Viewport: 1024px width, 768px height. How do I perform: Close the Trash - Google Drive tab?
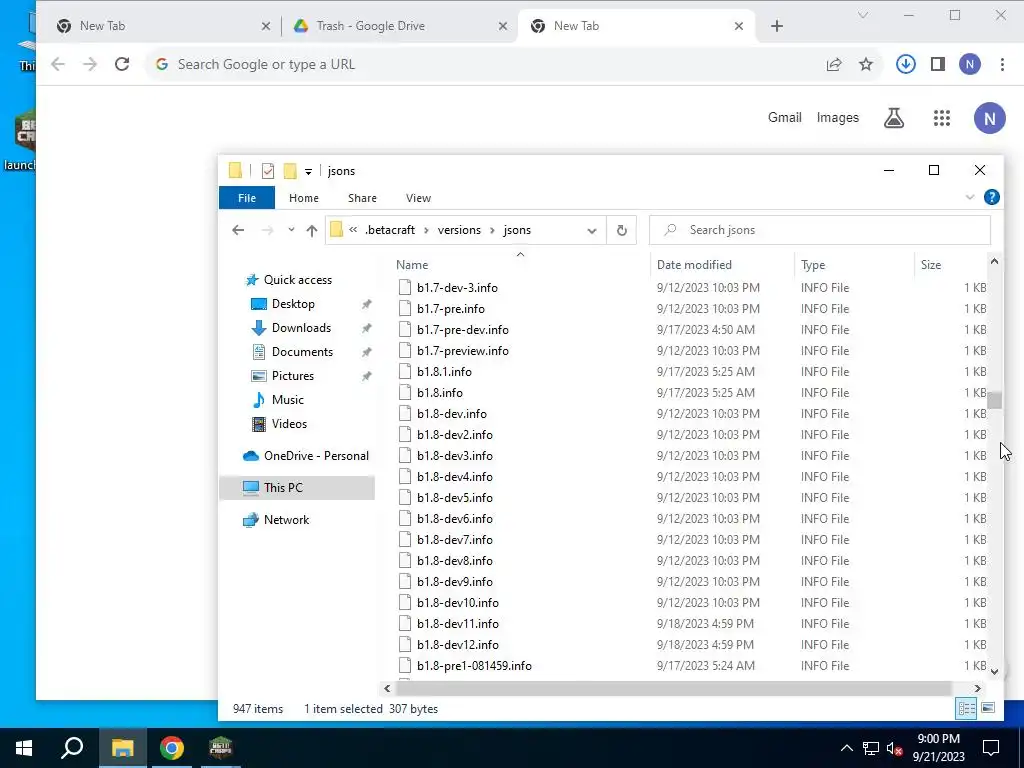point(503,26)
